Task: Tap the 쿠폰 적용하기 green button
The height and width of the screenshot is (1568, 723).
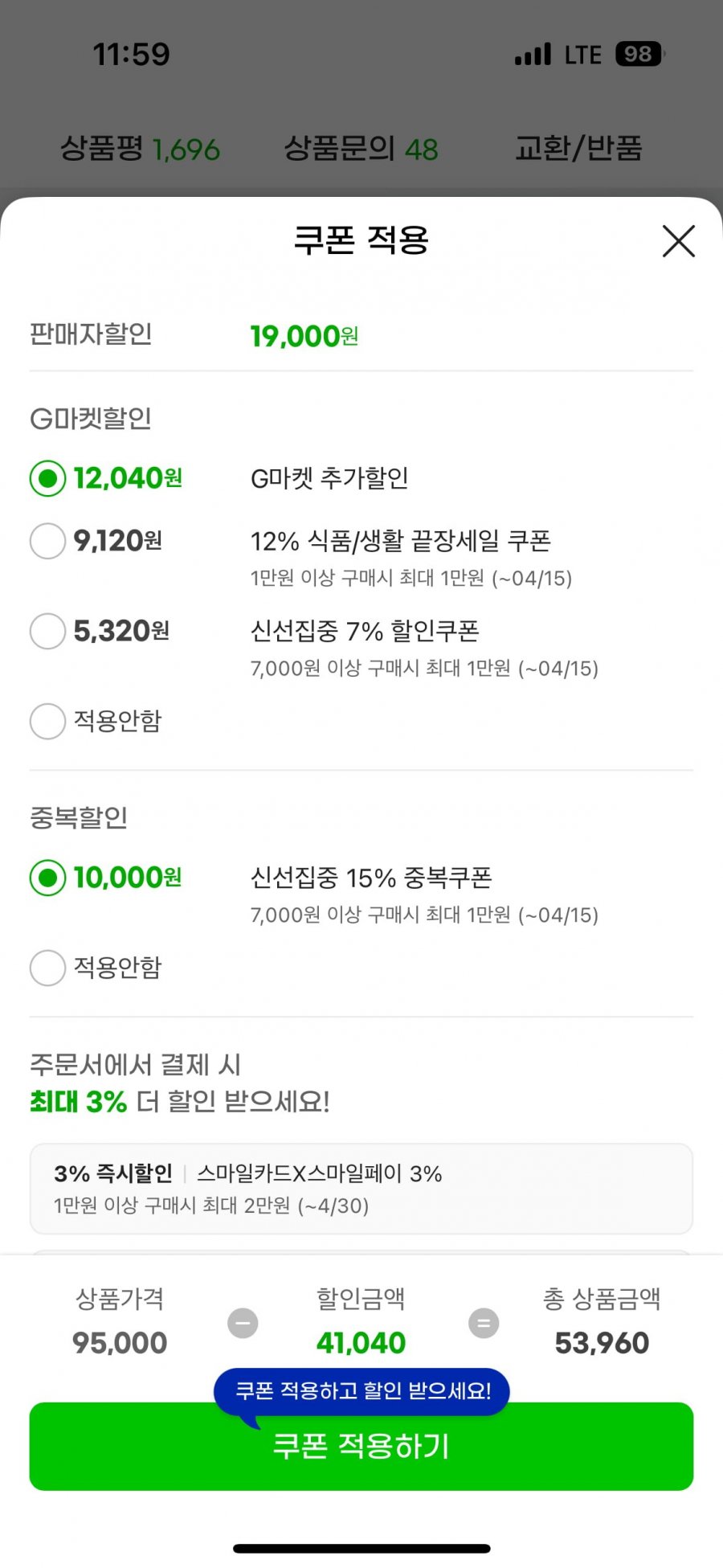Action: [361, 1446]
